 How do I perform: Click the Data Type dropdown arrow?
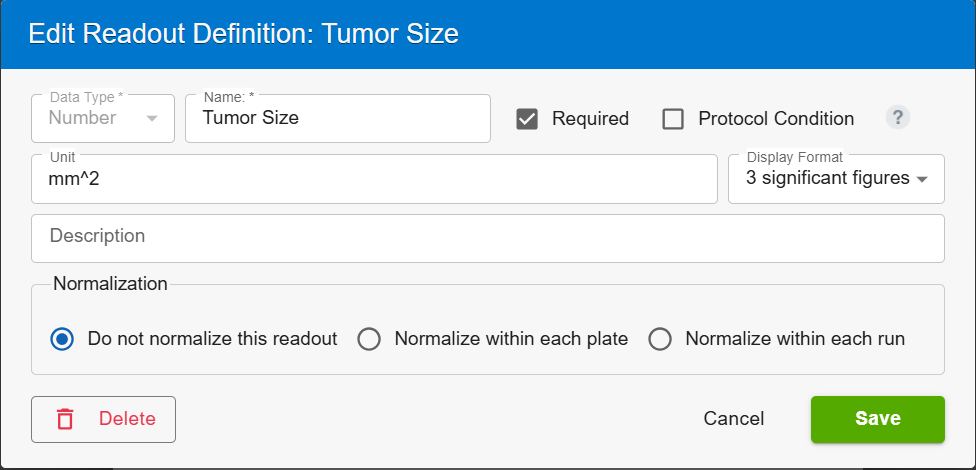[x=152, y=118]
